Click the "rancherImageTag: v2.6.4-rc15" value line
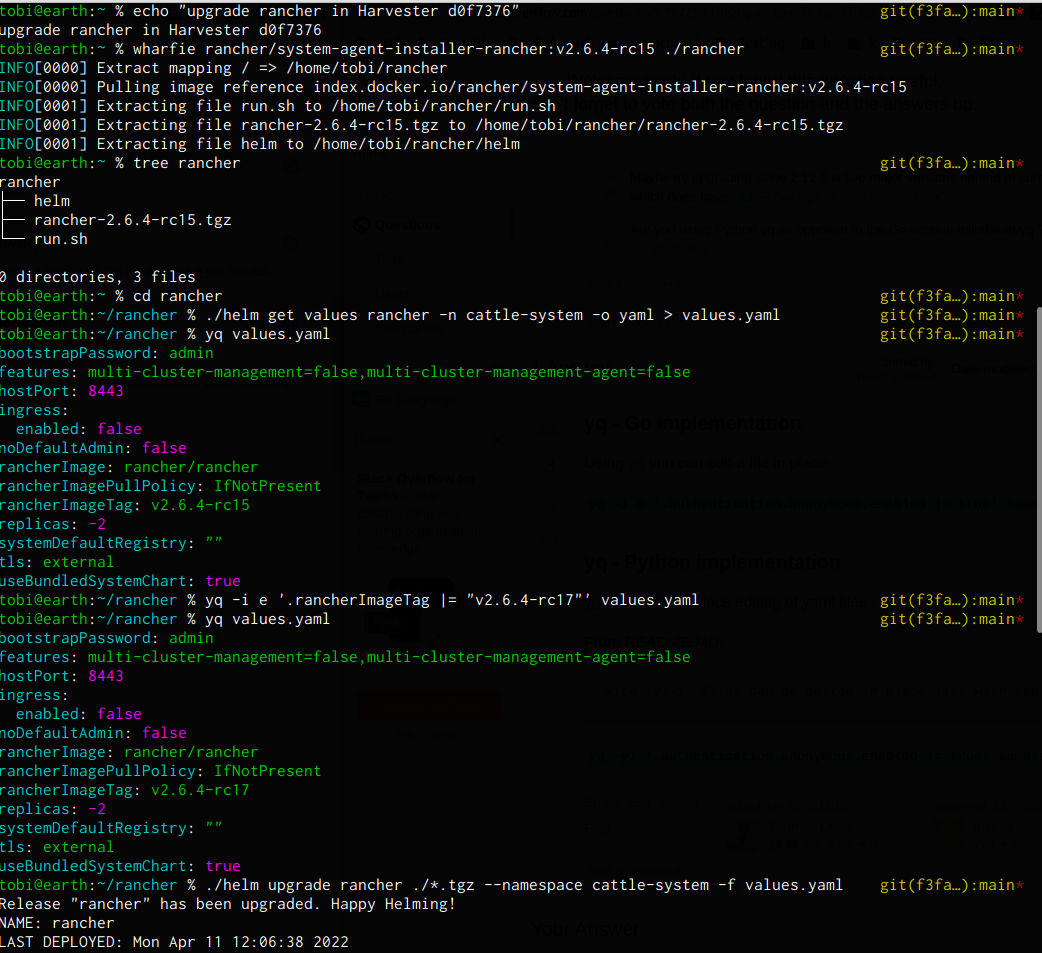 coord(125,505)
